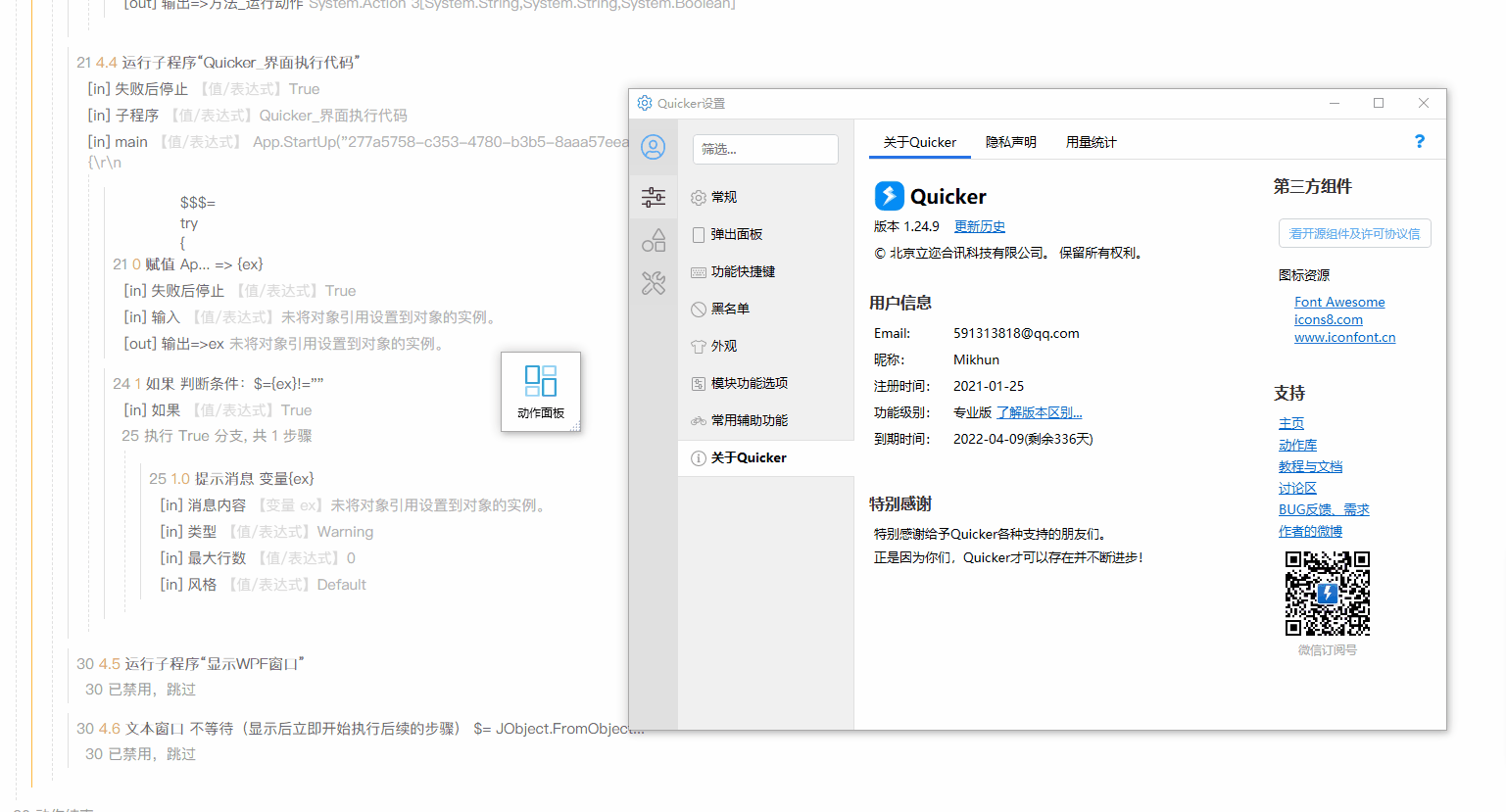Viewport: 1506px width, 812px height.
Task: Switch to the 用量统计 tab
Action: [1091, 142]
